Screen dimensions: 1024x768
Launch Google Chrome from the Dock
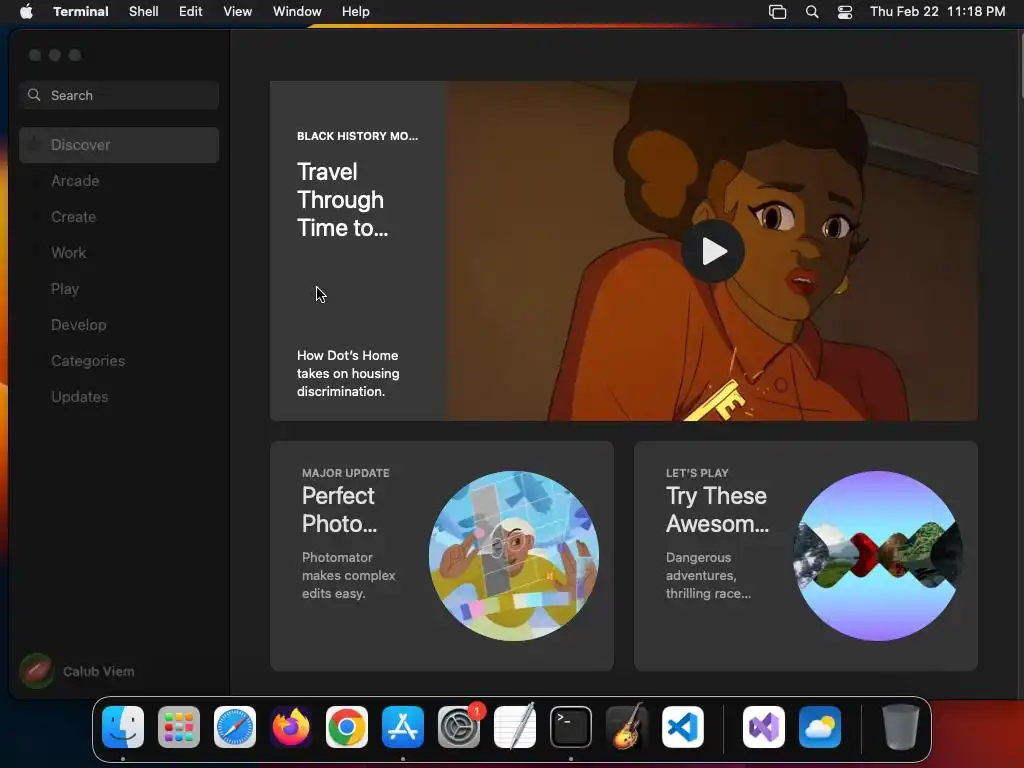click(347, 727)
